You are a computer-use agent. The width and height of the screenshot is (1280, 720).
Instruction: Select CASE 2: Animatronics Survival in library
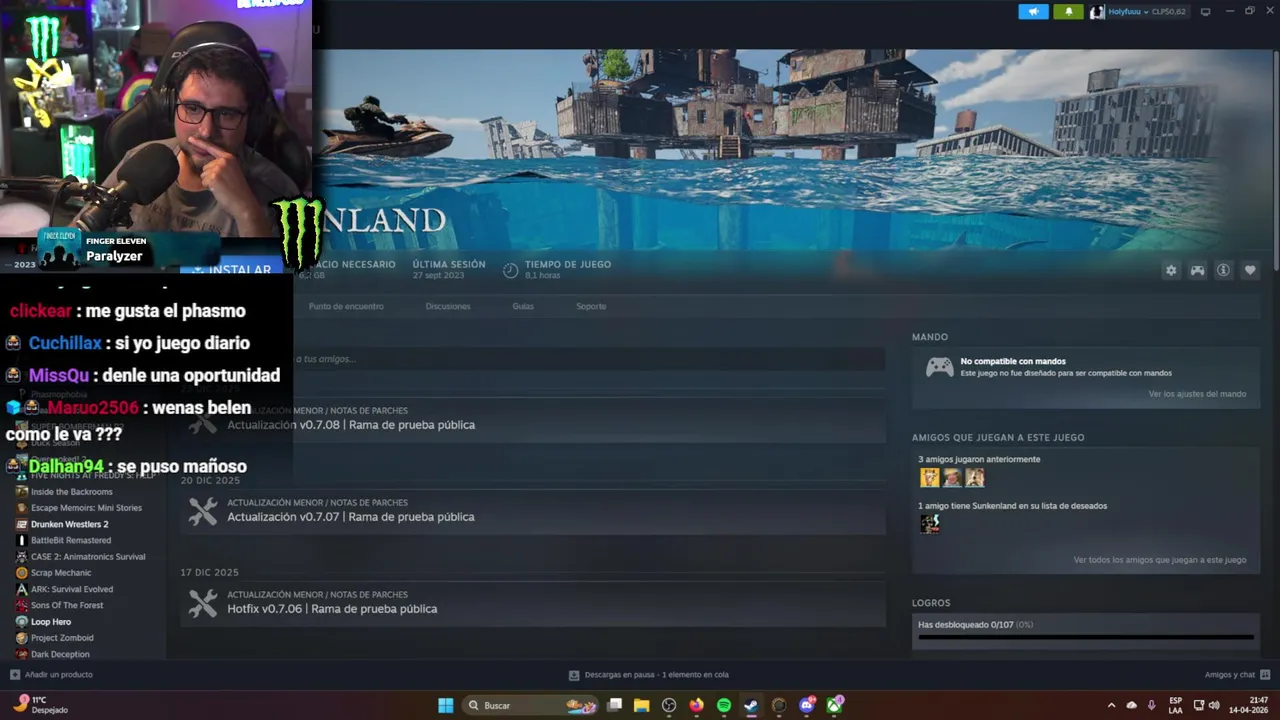88,557
